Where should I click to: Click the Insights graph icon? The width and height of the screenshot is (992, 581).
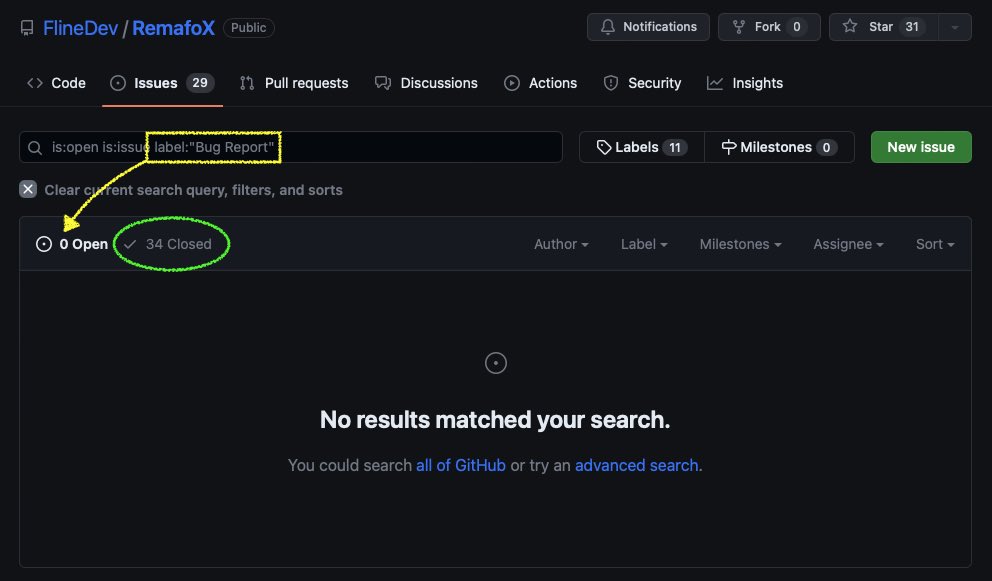[715, 83]
